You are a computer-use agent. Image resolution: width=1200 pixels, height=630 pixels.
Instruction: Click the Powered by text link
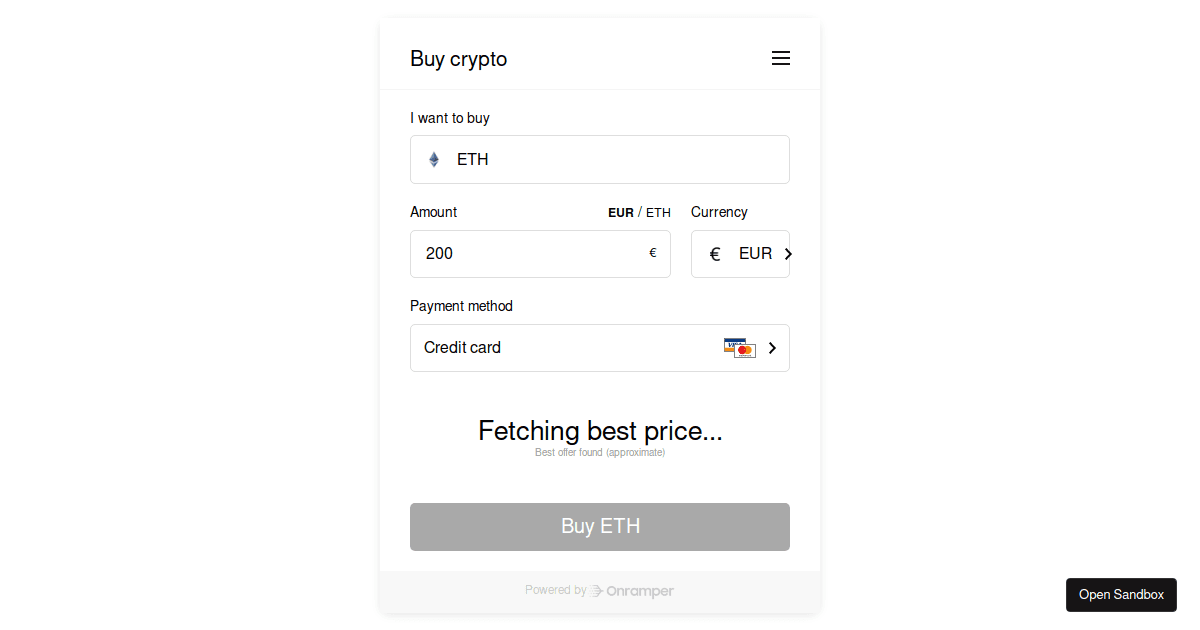[x=555, y=591]
